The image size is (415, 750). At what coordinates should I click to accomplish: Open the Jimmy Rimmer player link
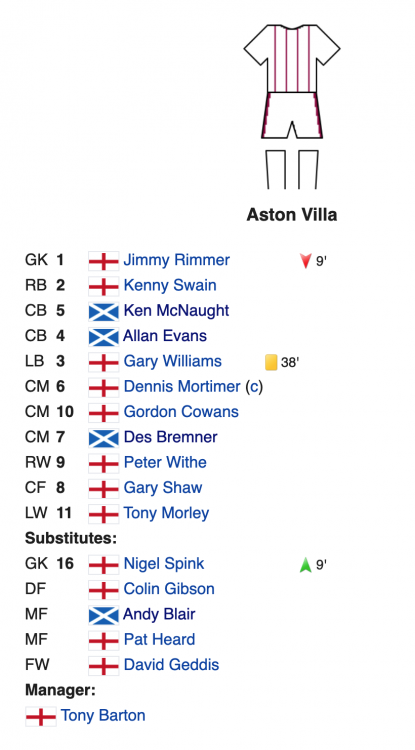tap(176, 260)
